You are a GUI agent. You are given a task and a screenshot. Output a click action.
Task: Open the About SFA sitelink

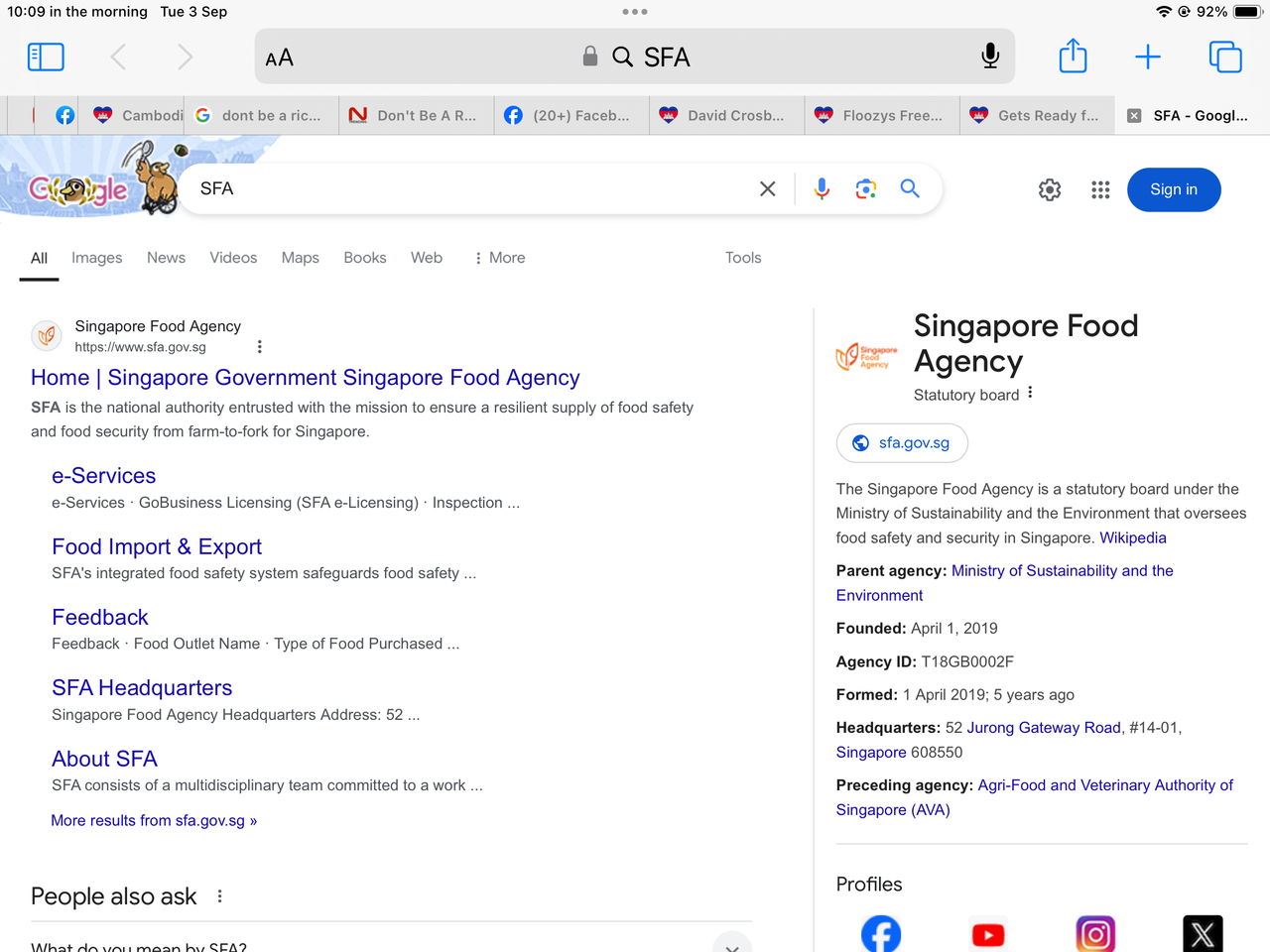click(x=104, y=759)
